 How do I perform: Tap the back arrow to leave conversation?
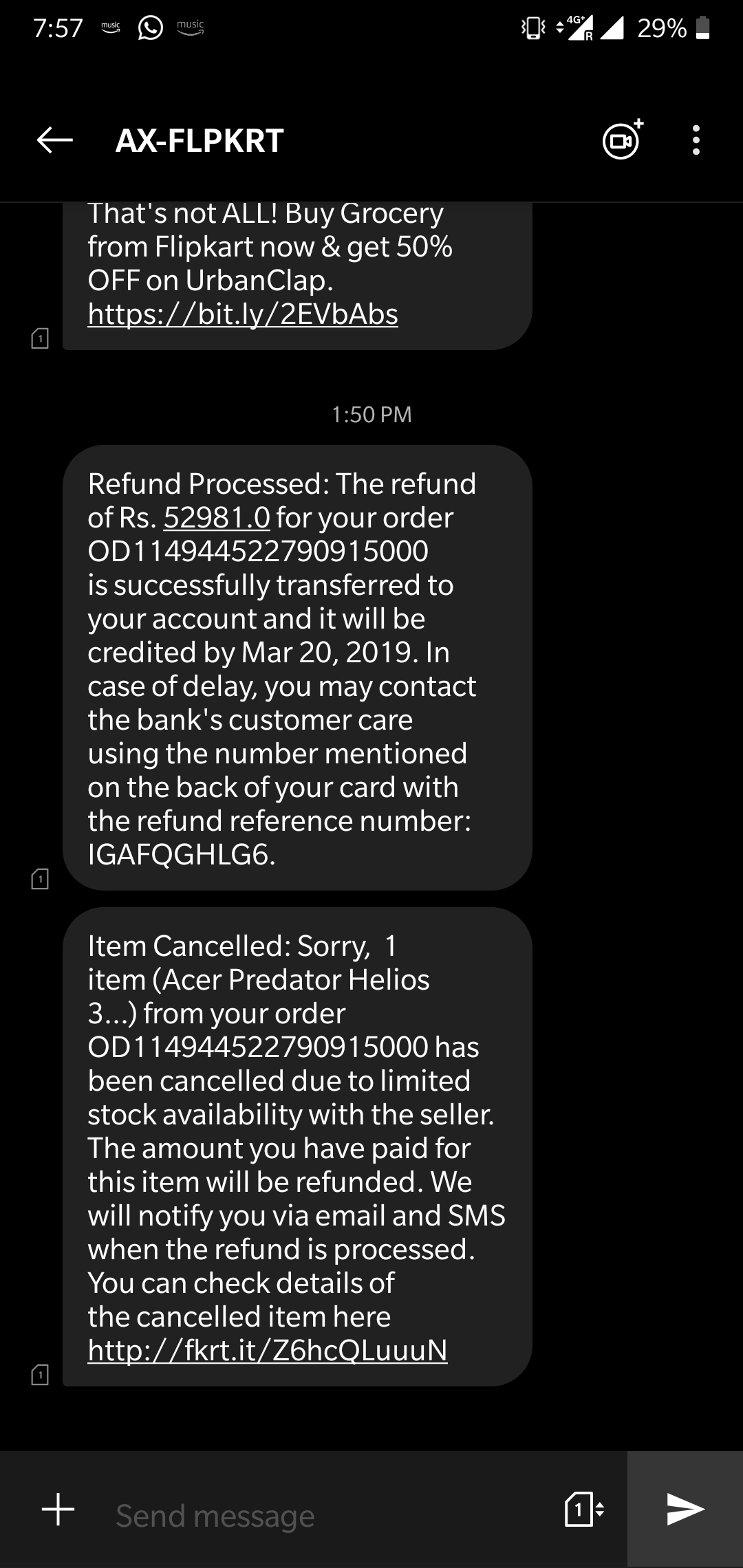click(x=55, y=140)
